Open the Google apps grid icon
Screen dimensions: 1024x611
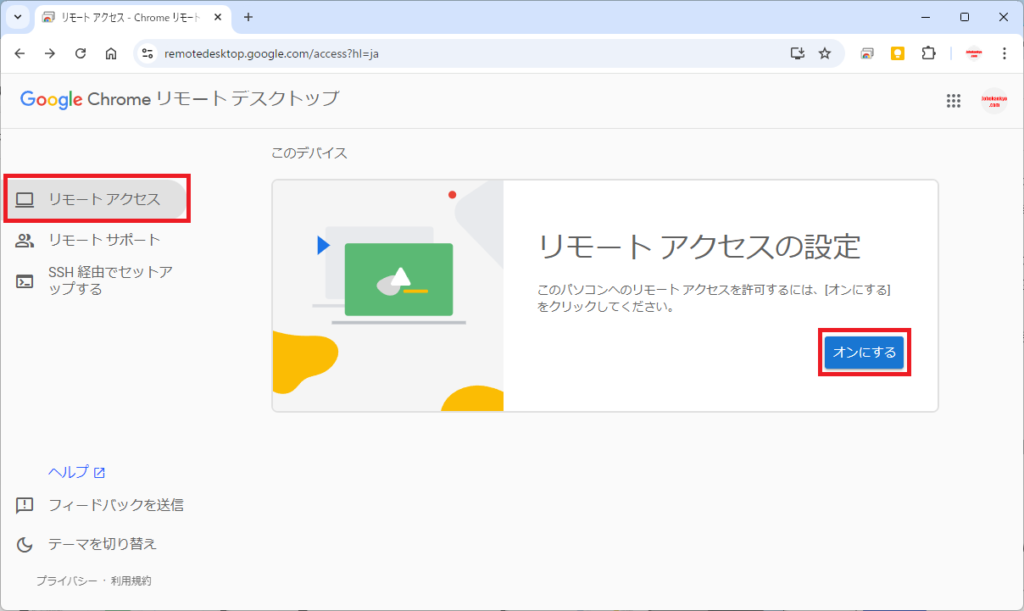[953, 101]
